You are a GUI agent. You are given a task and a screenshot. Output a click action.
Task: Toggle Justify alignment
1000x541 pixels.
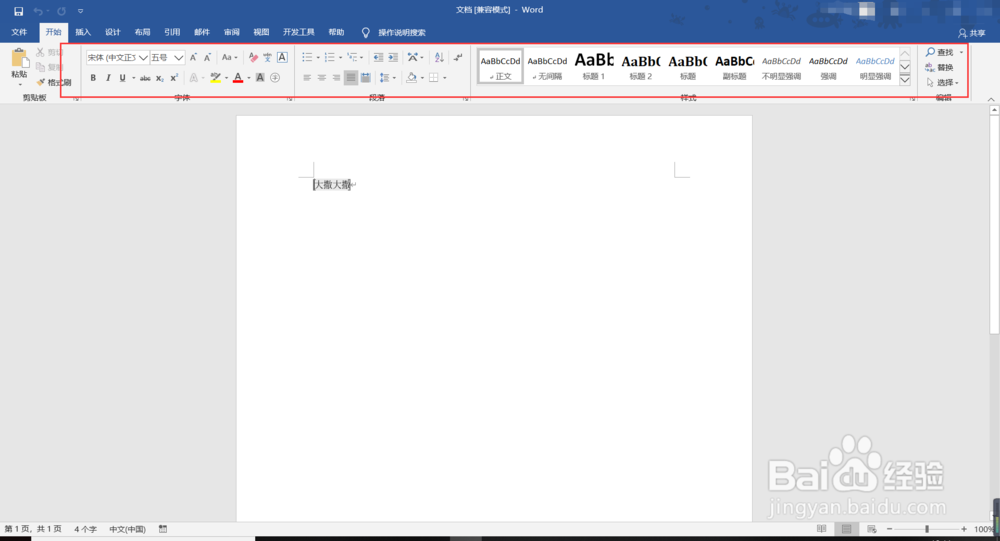351,78
